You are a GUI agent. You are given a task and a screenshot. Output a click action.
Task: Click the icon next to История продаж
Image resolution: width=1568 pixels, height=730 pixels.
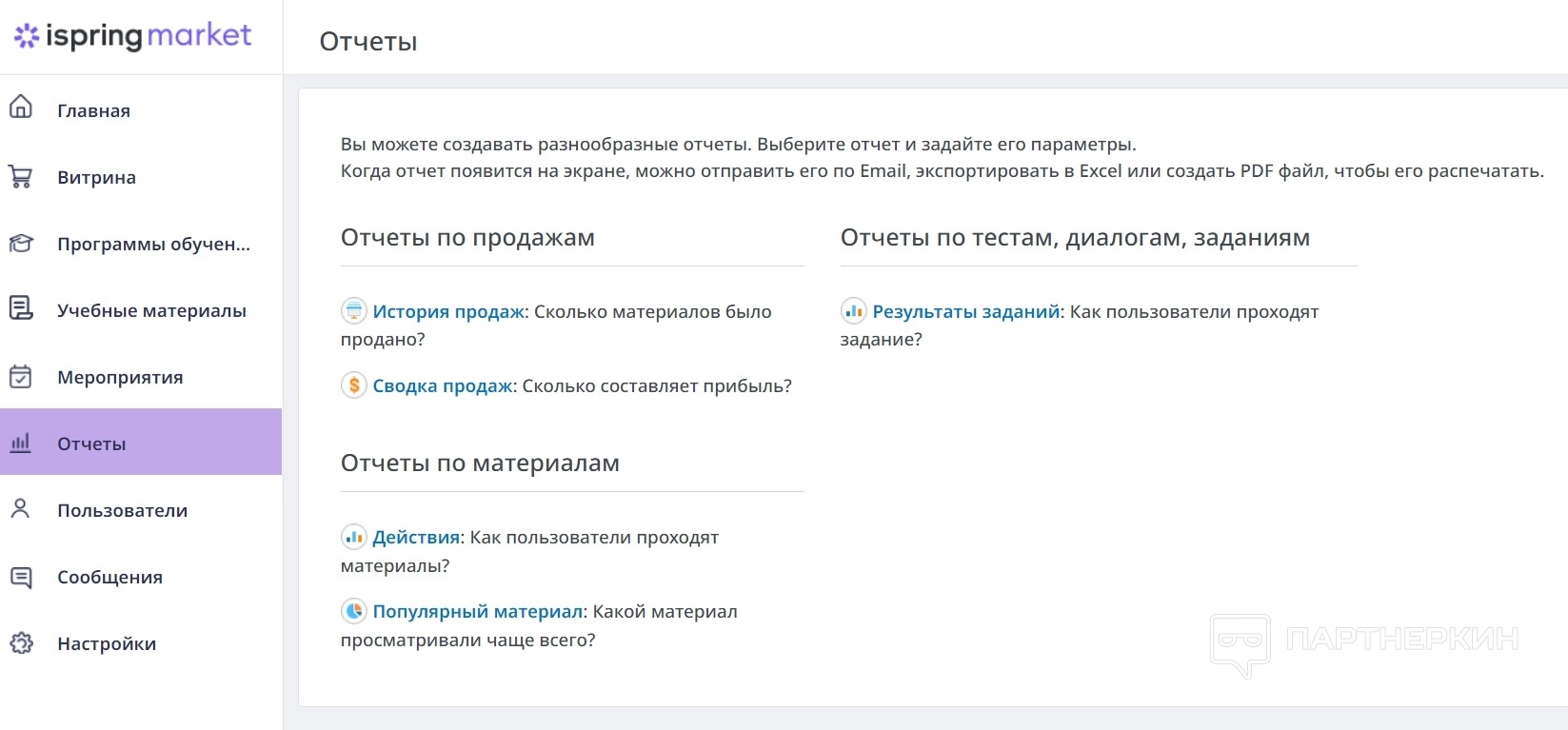354,311
